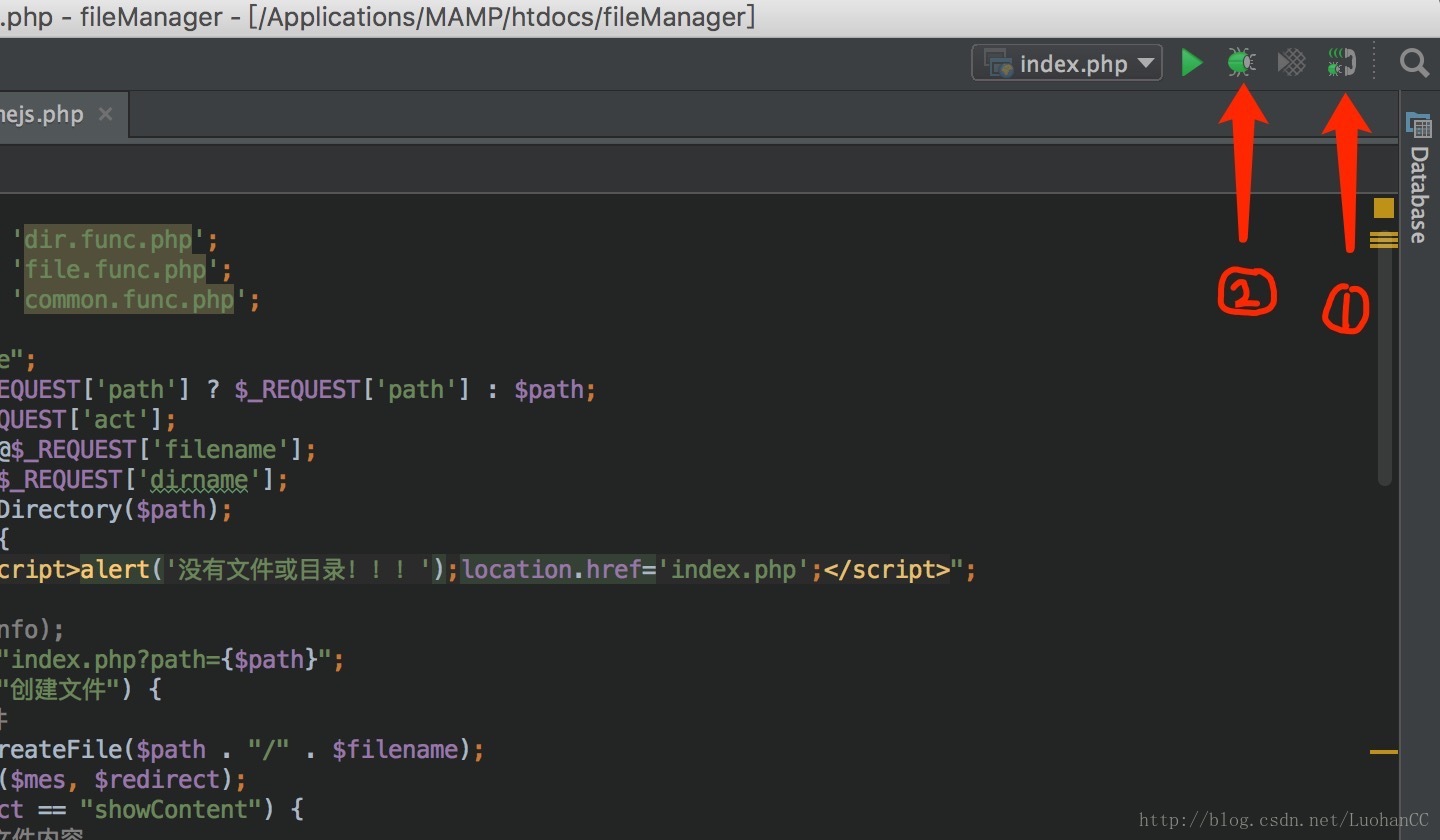The width and height of the screenshot is (1440, 840).
Task: Click Directory($path) call
Action: pos(109,510)
